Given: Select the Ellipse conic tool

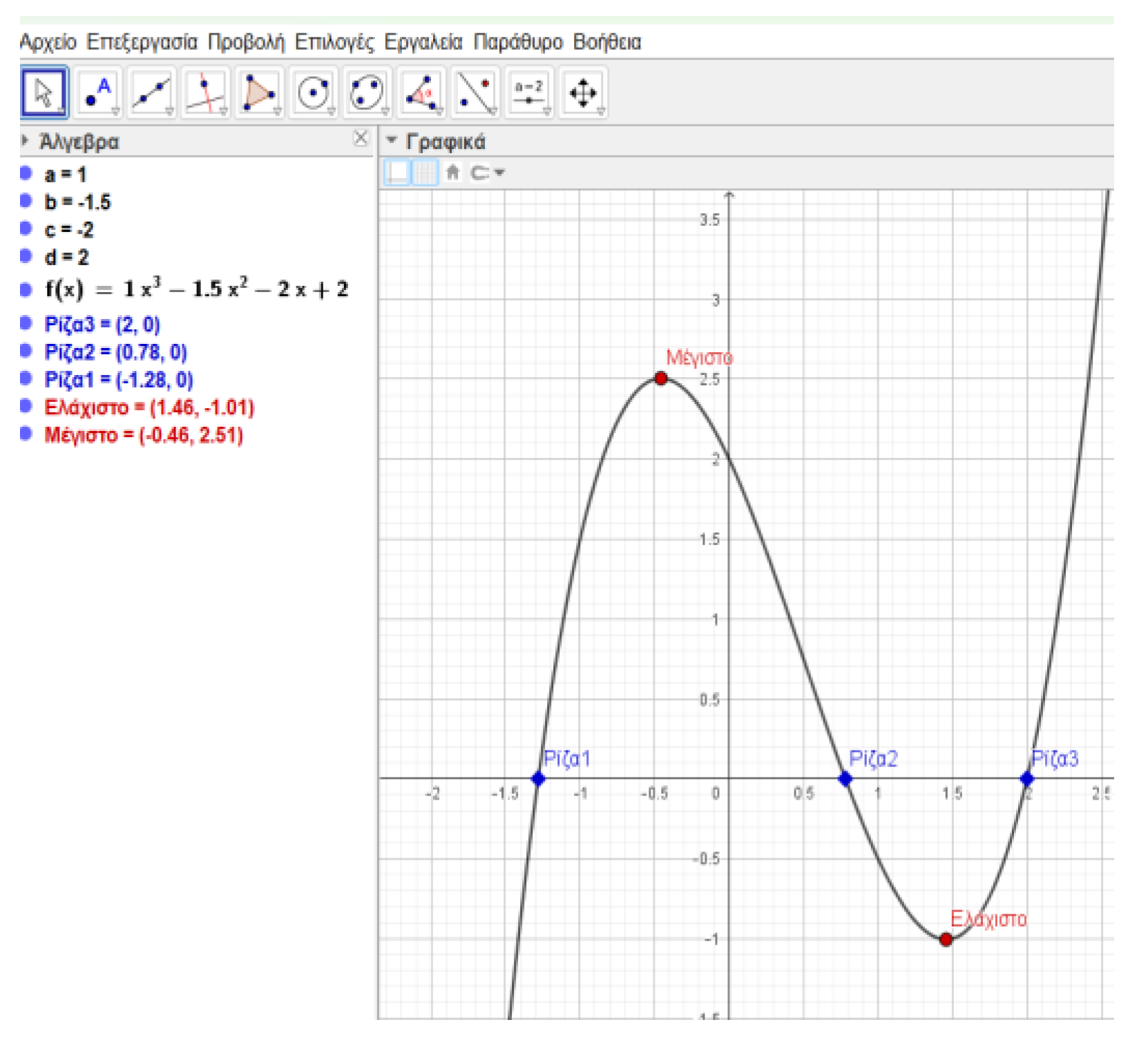Looking at the screenshot, I should pyautogui.click(x=367, y=93).
